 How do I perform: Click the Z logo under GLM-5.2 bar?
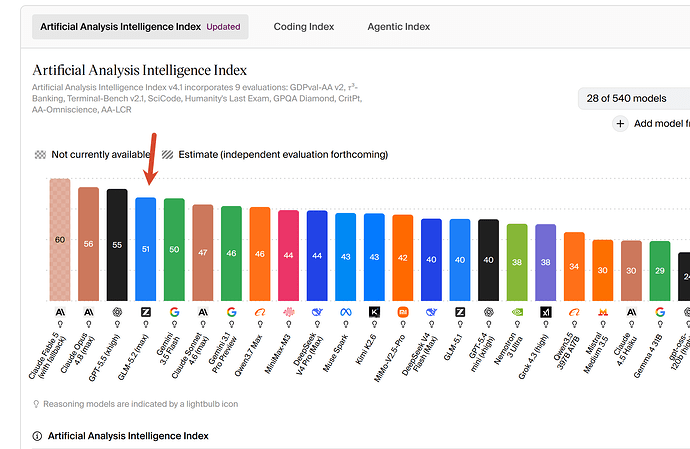click(x=146, y=312)
